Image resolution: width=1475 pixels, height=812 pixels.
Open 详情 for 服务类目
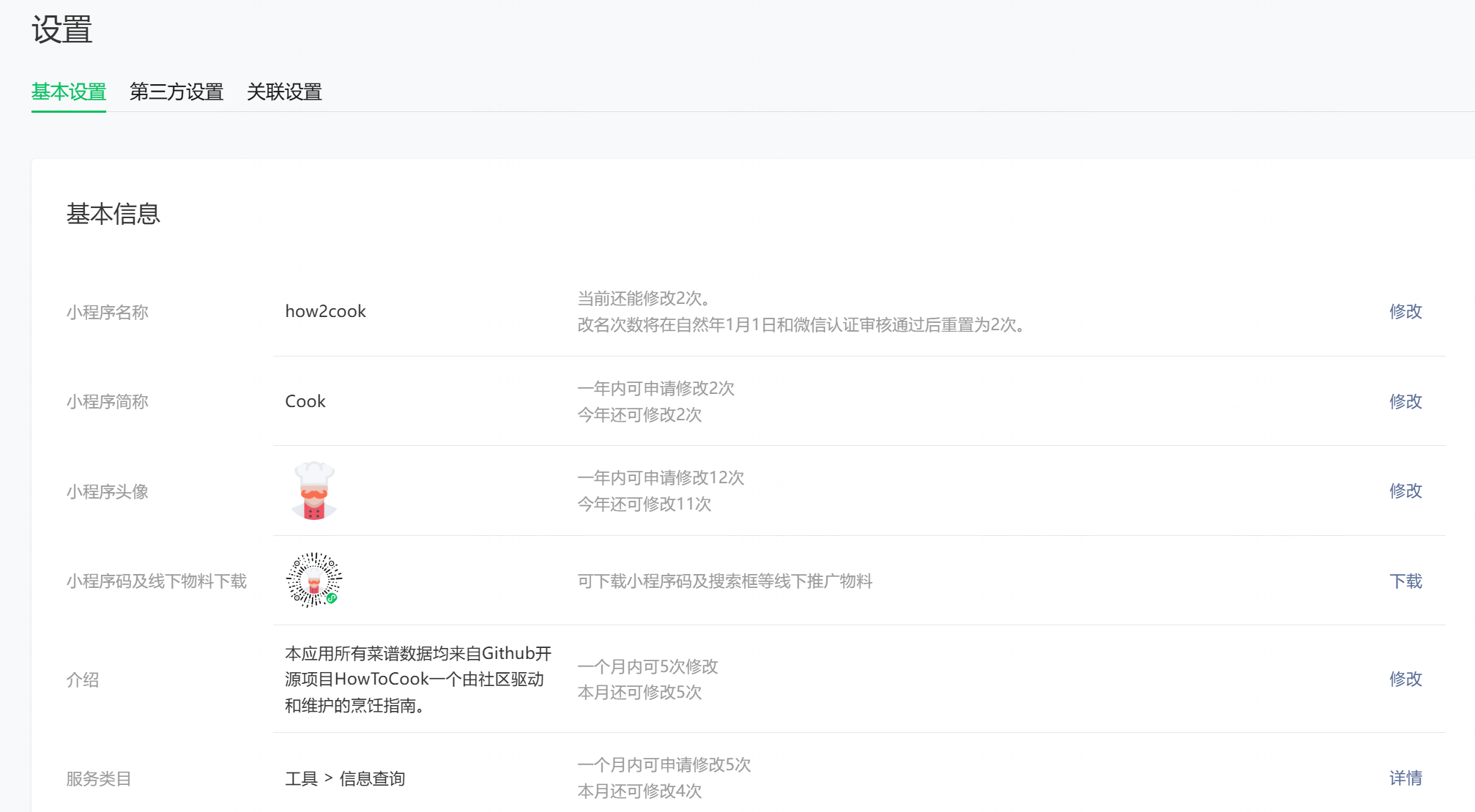[1405, 778]
